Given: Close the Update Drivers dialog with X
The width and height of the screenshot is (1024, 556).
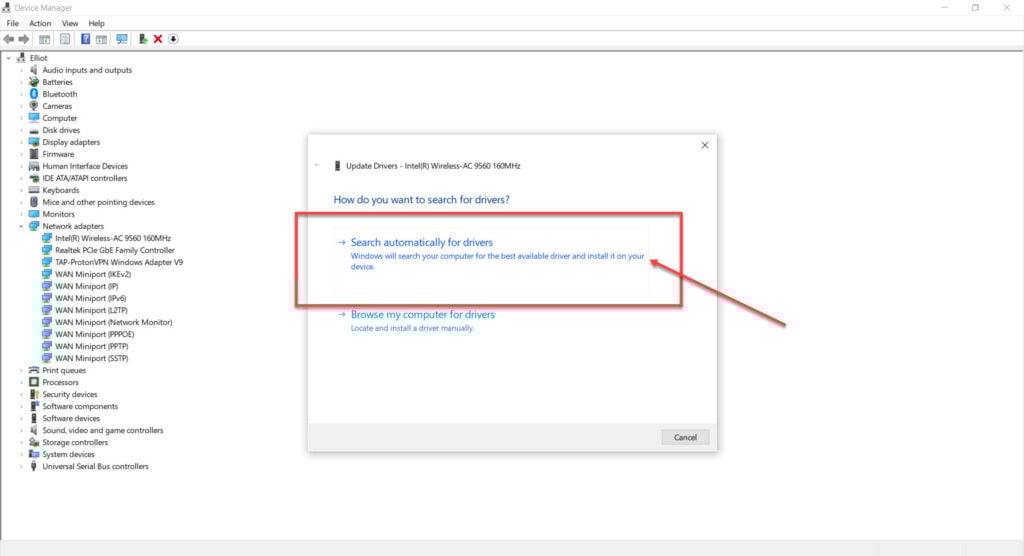Looking at the screenshot, I should [705, 145].
